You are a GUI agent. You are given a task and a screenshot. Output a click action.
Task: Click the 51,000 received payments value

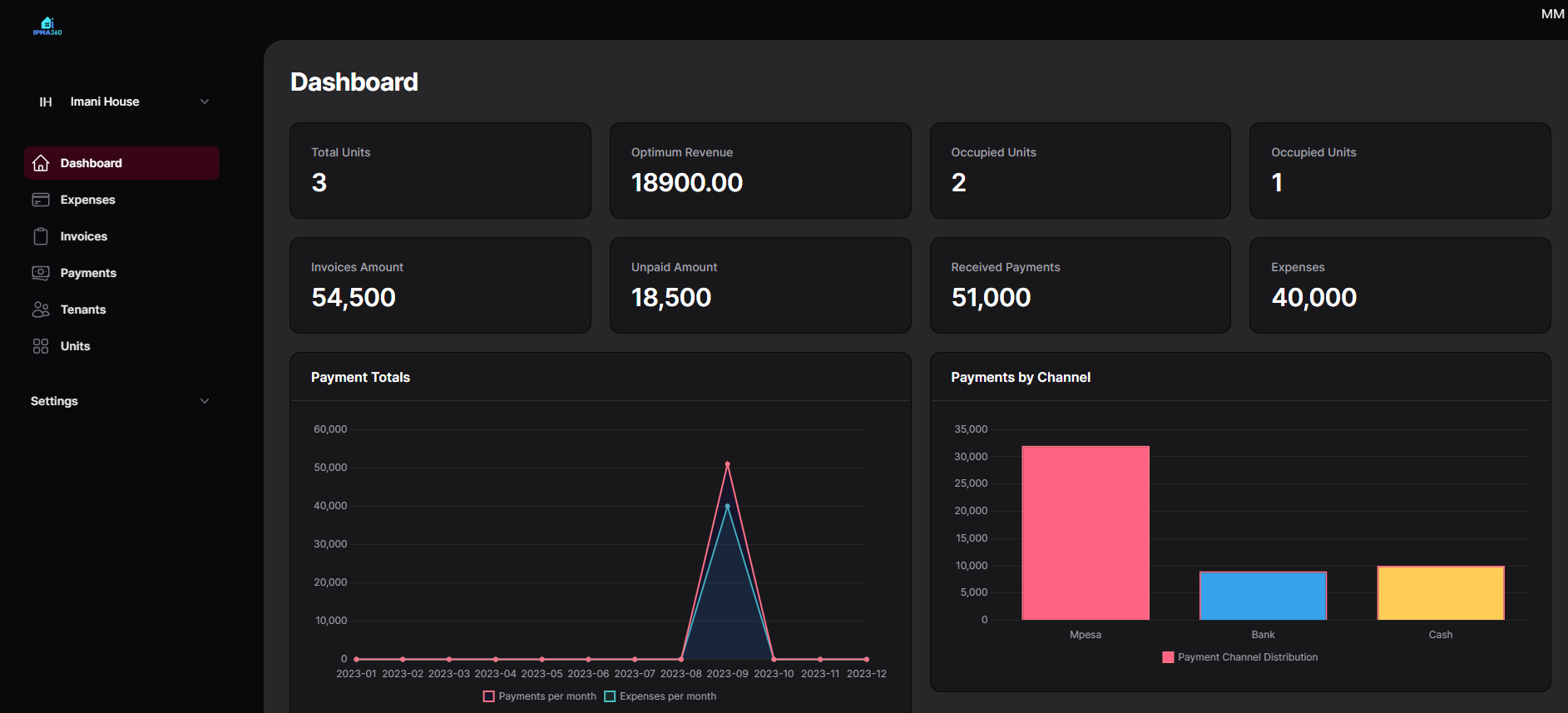click(992, 297)
